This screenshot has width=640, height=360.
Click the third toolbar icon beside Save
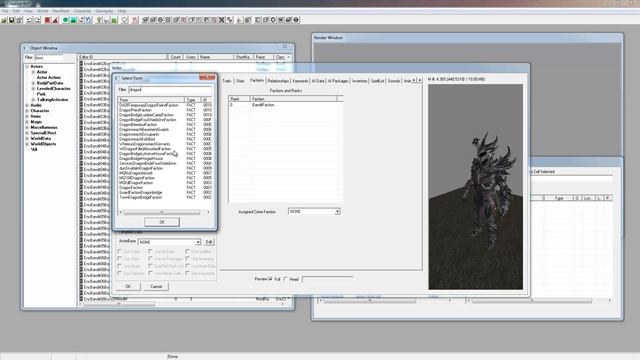[19, 20]
